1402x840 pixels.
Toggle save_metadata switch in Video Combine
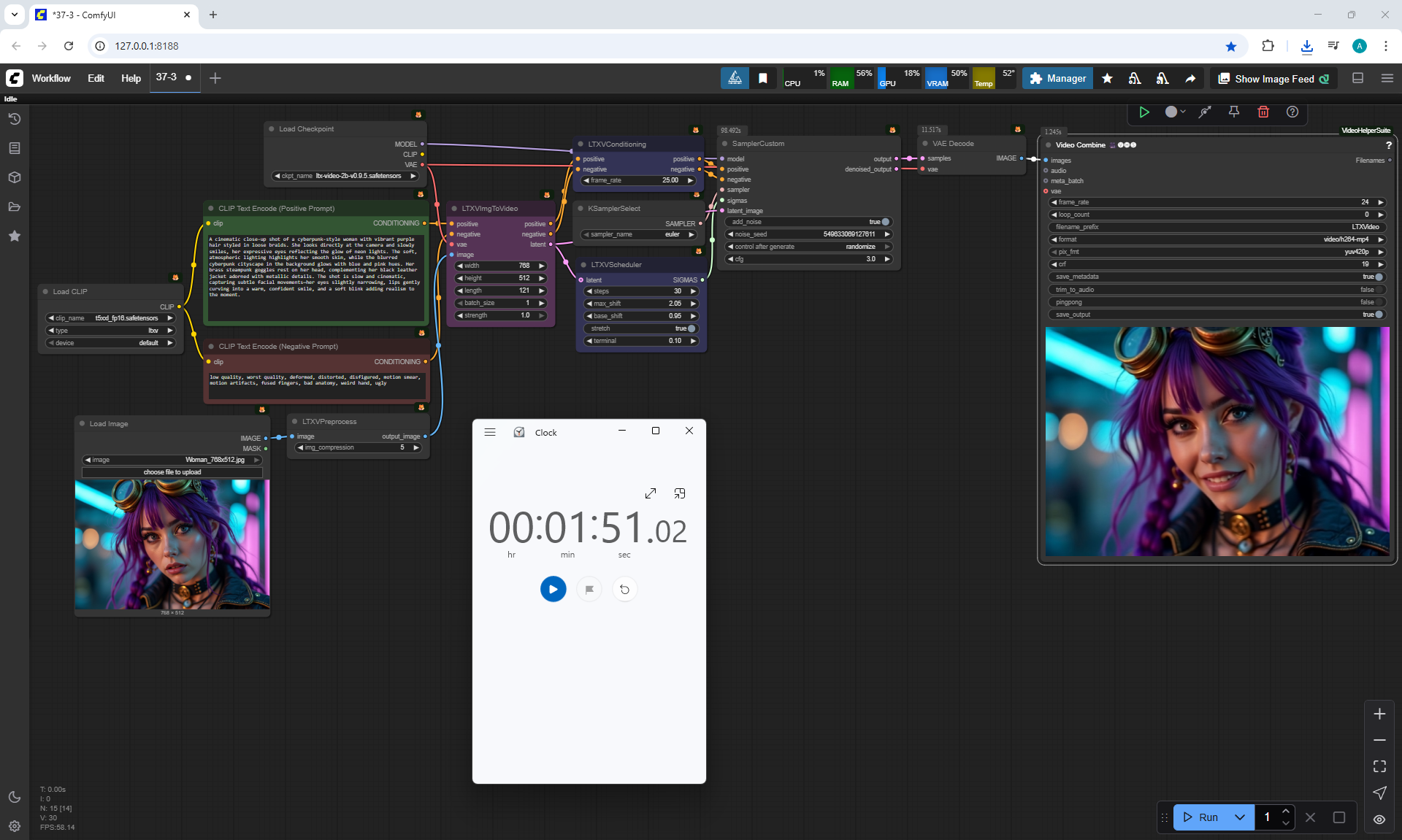coord(1378,277)
